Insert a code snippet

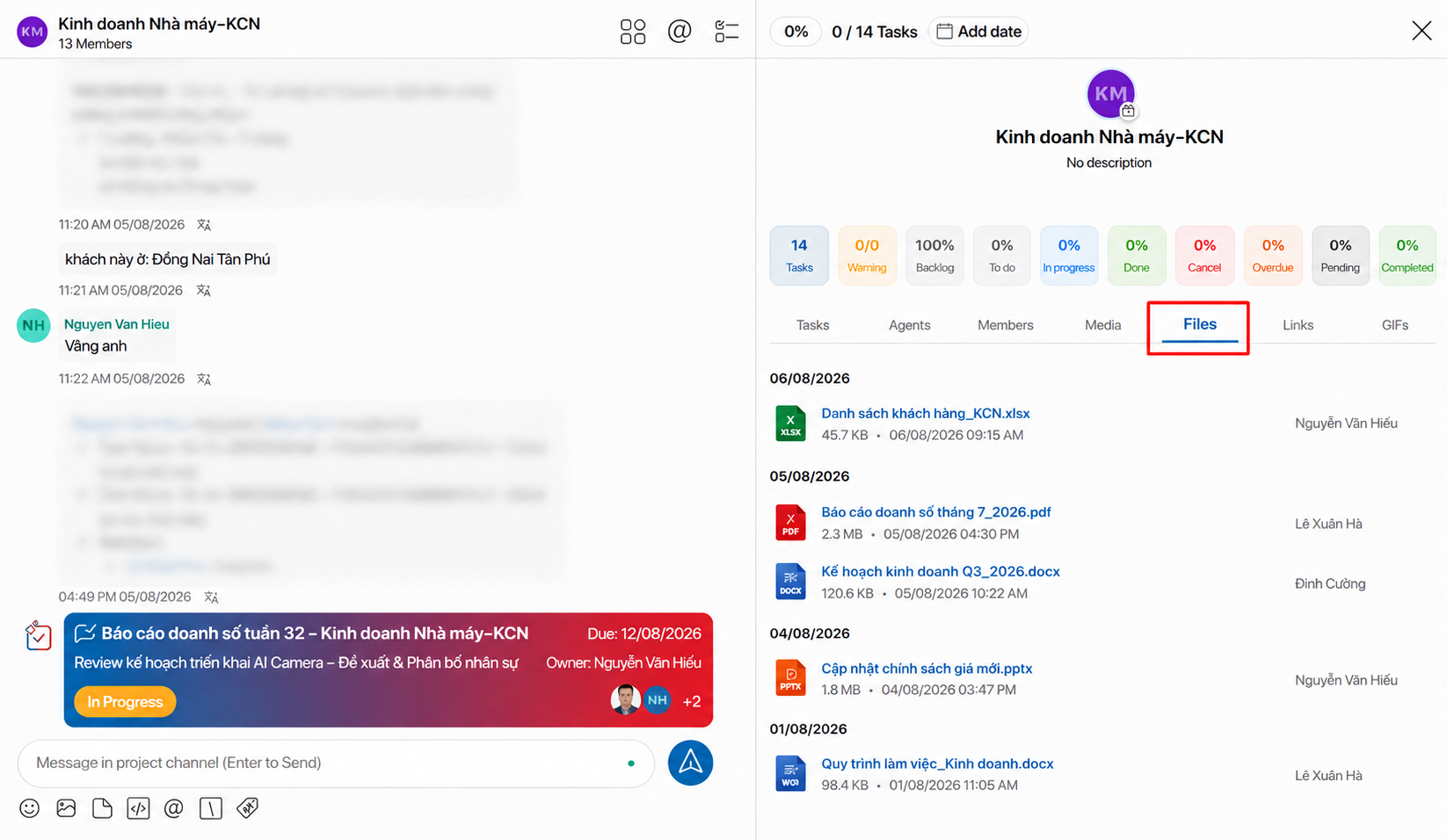pyautogui.click(x=138, y=808)
